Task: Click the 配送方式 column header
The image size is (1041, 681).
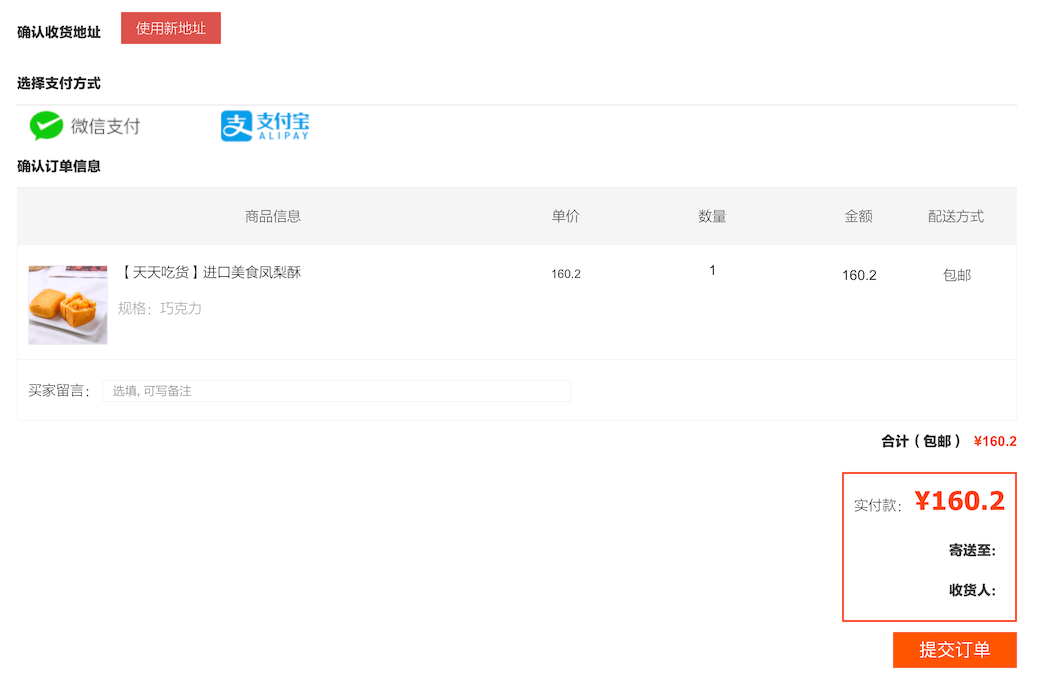Action: pyautogui.click(x=956, y=216)
